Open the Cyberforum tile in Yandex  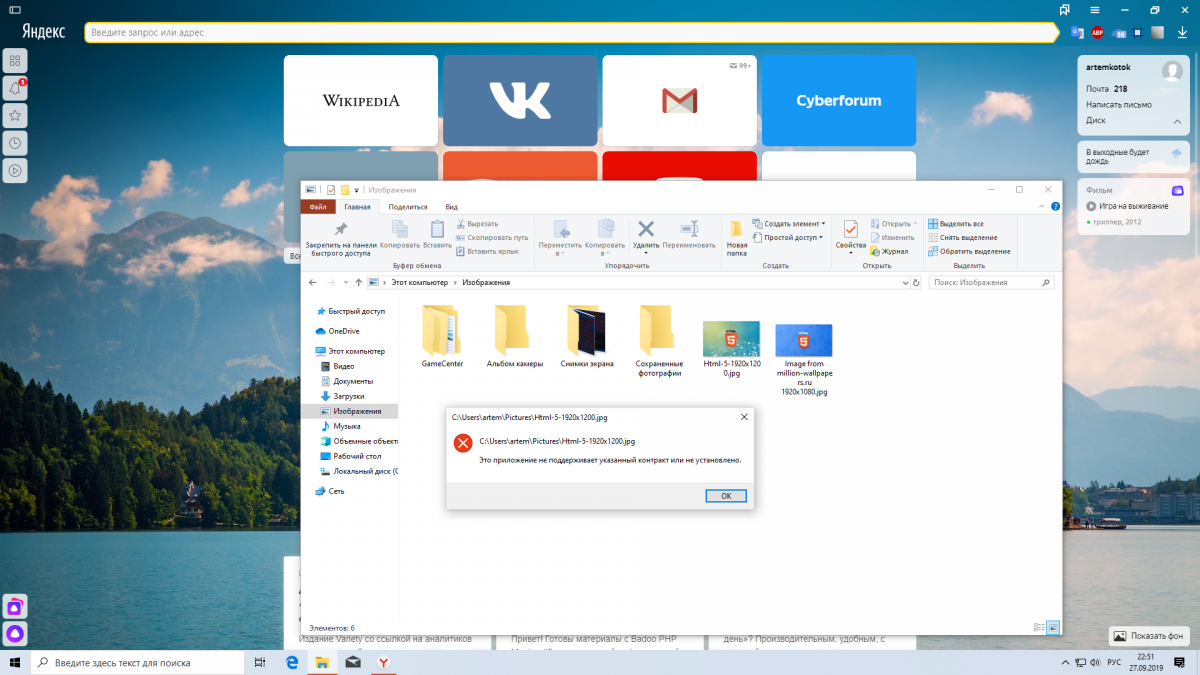click(839, 100)
